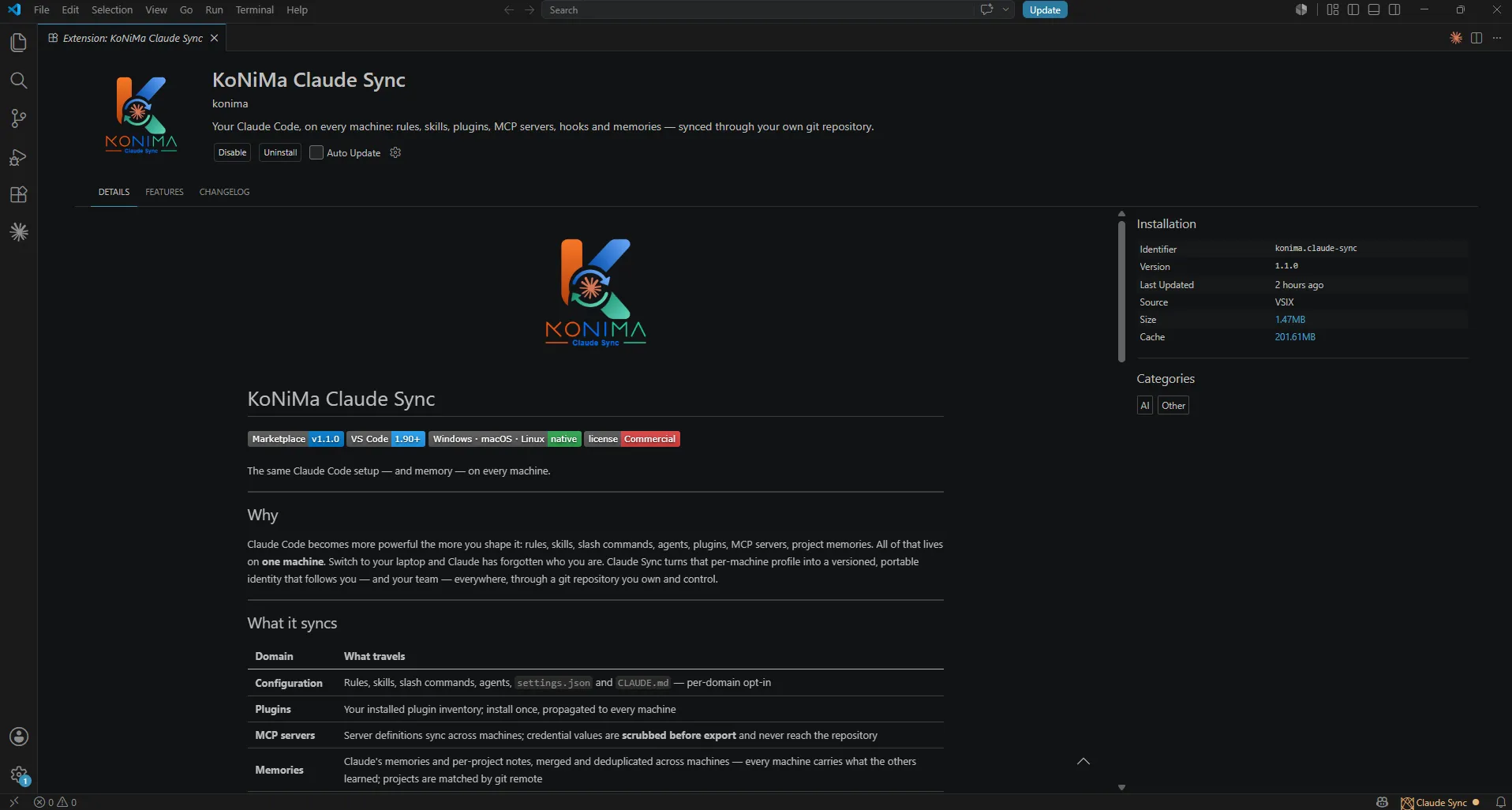Open editor More Actions ellipsis
Viewport: 1512px width, 810px height.
1497,38
